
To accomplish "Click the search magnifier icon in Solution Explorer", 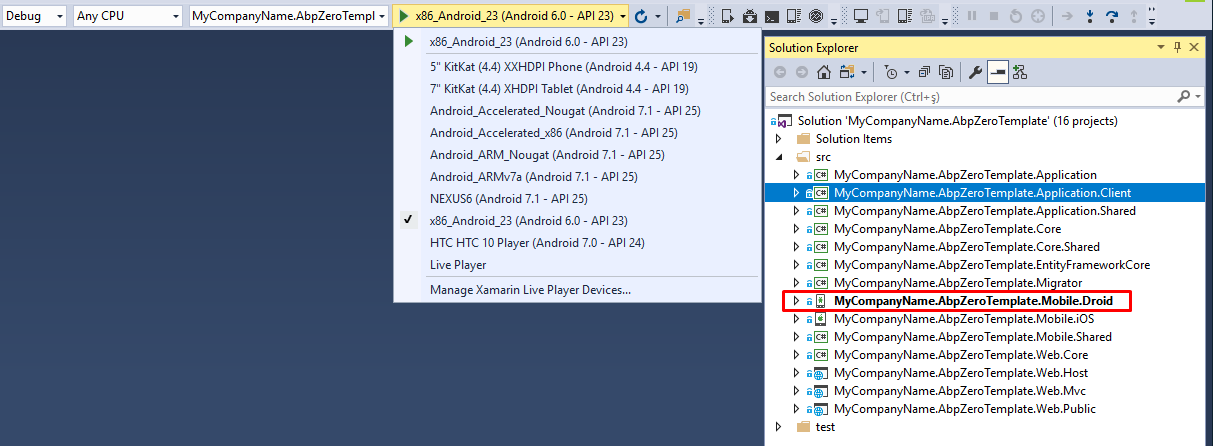I will pyautogui.click(x=1184, y=96).
